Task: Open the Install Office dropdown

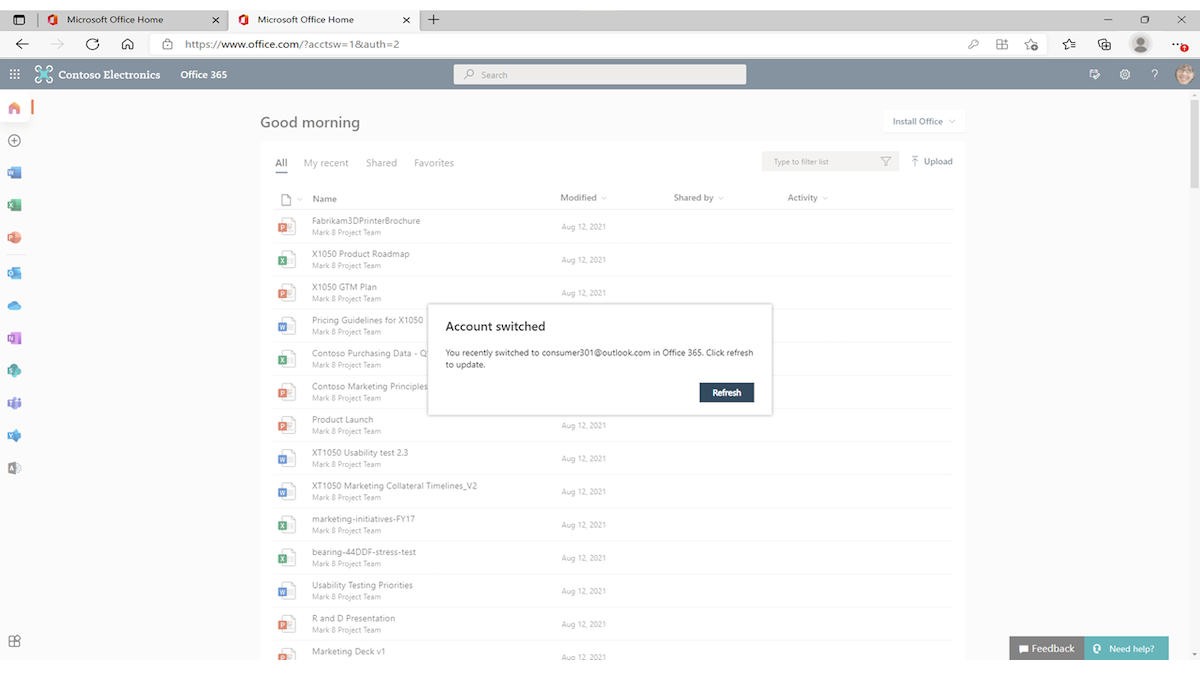Action: coord(922,121)
